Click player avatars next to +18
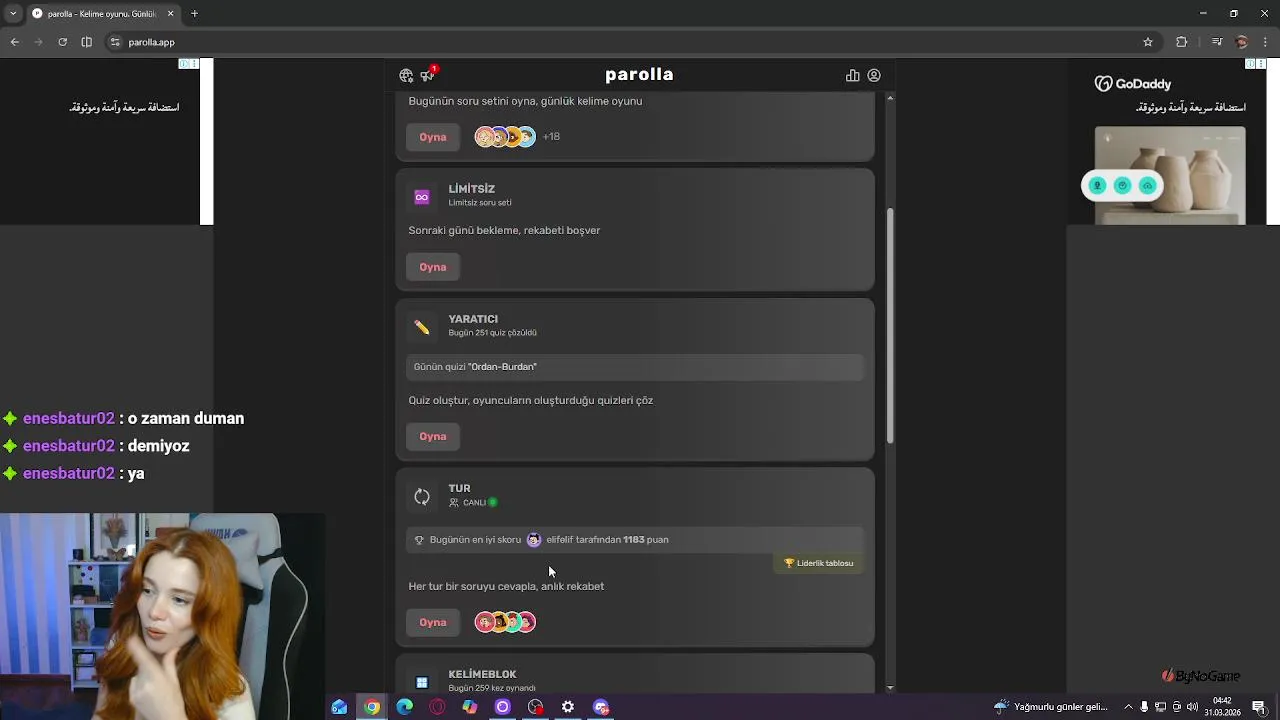1280x720 pixels. 505,137
